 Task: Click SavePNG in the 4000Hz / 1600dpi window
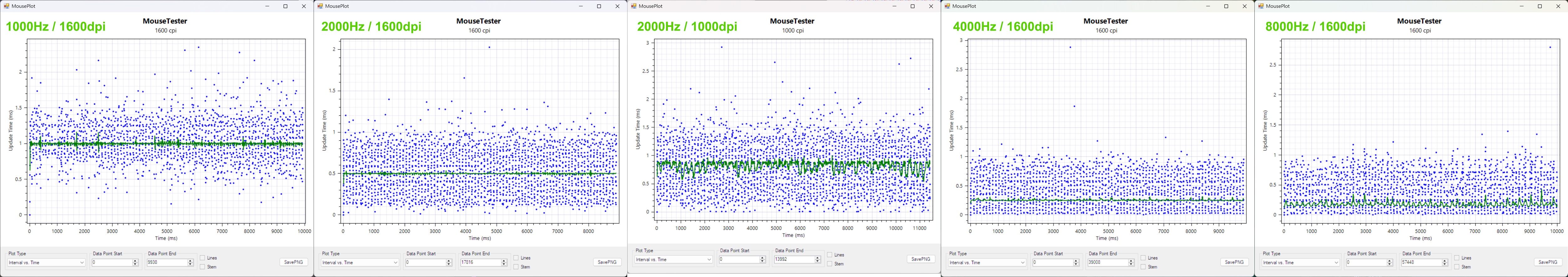click(x=1234, y=262)
